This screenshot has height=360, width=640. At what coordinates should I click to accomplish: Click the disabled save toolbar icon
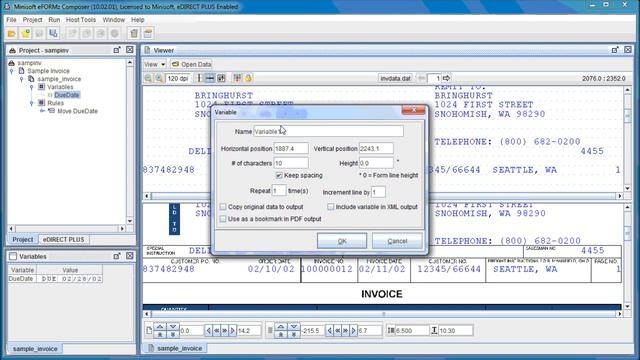[x=39, y=33]
